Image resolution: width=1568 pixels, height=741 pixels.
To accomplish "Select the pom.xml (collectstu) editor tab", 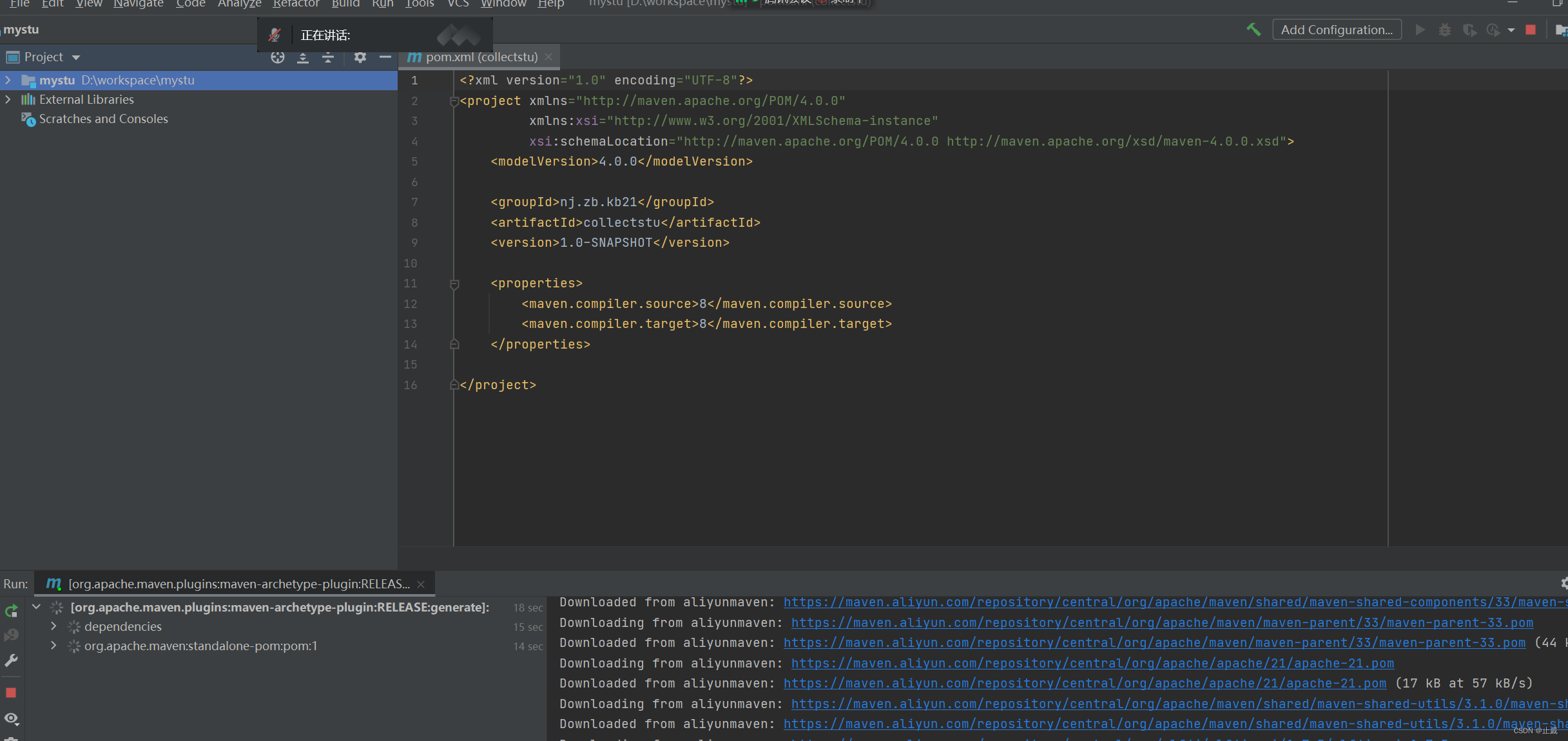I will (480, 57).
